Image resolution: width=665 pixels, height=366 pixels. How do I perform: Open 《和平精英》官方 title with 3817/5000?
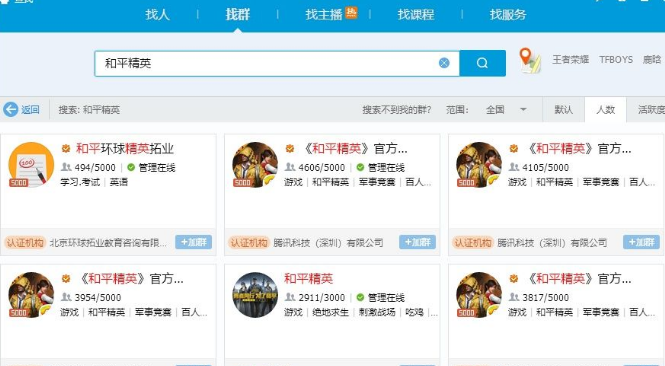[579, 279]
